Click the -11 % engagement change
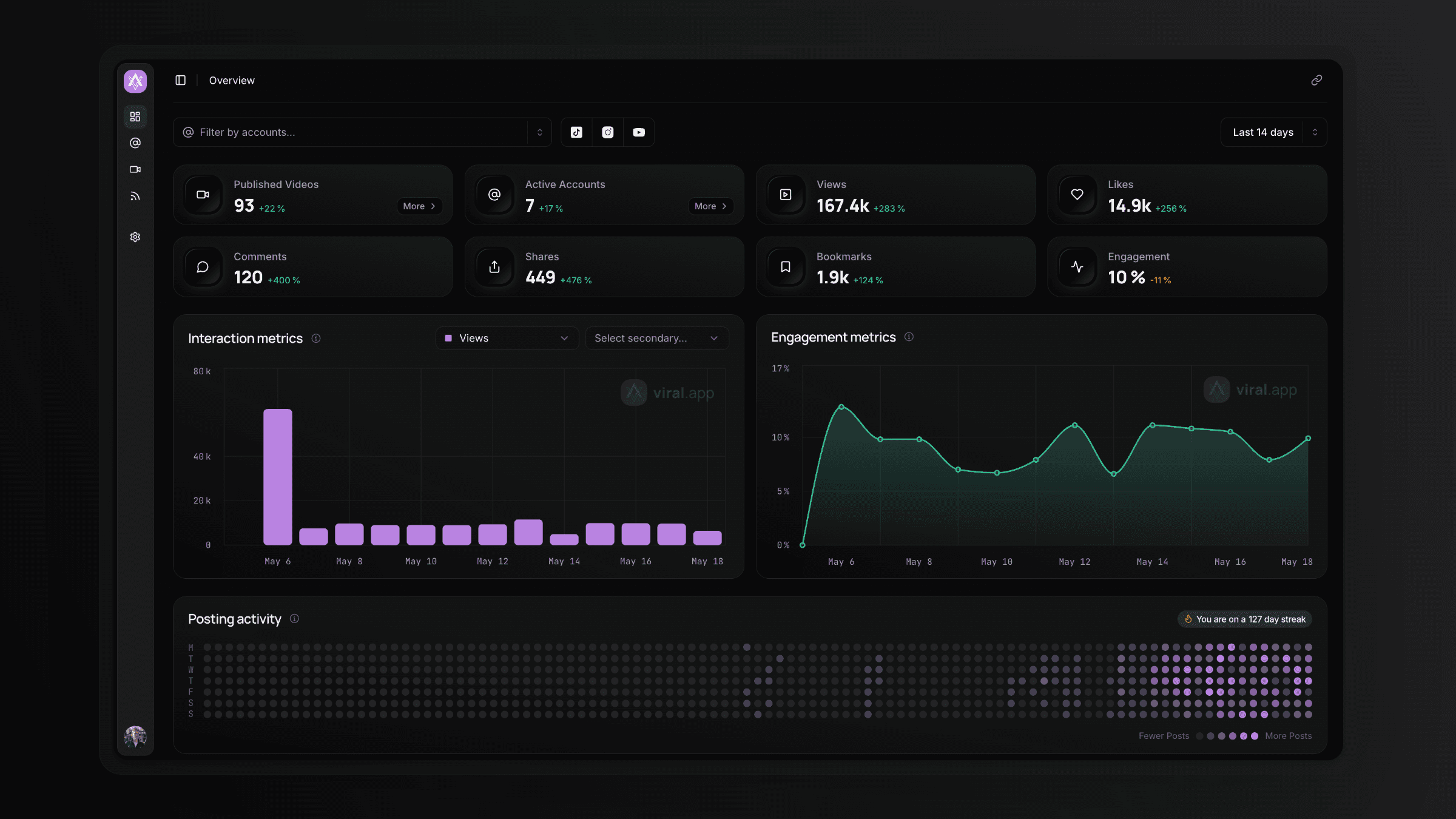 pyautogui.click(x=1161, y=280)
